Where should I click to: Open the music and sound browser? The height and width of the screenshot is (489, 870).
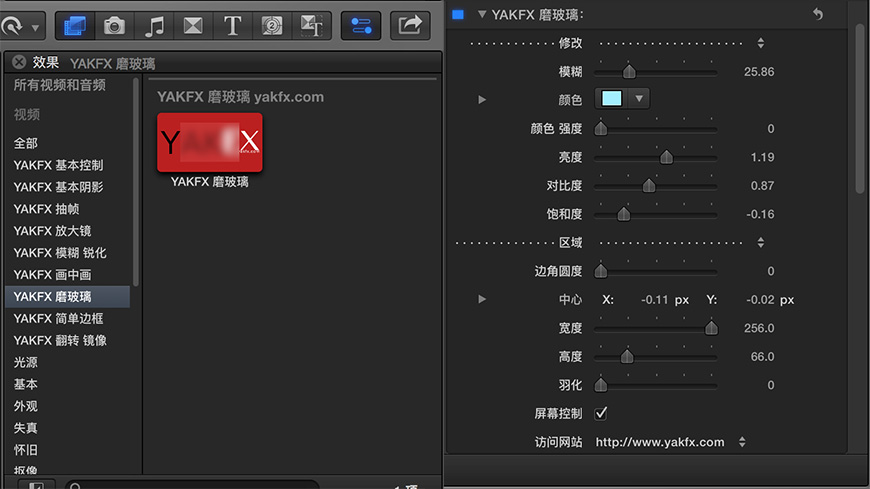[154, 26]
